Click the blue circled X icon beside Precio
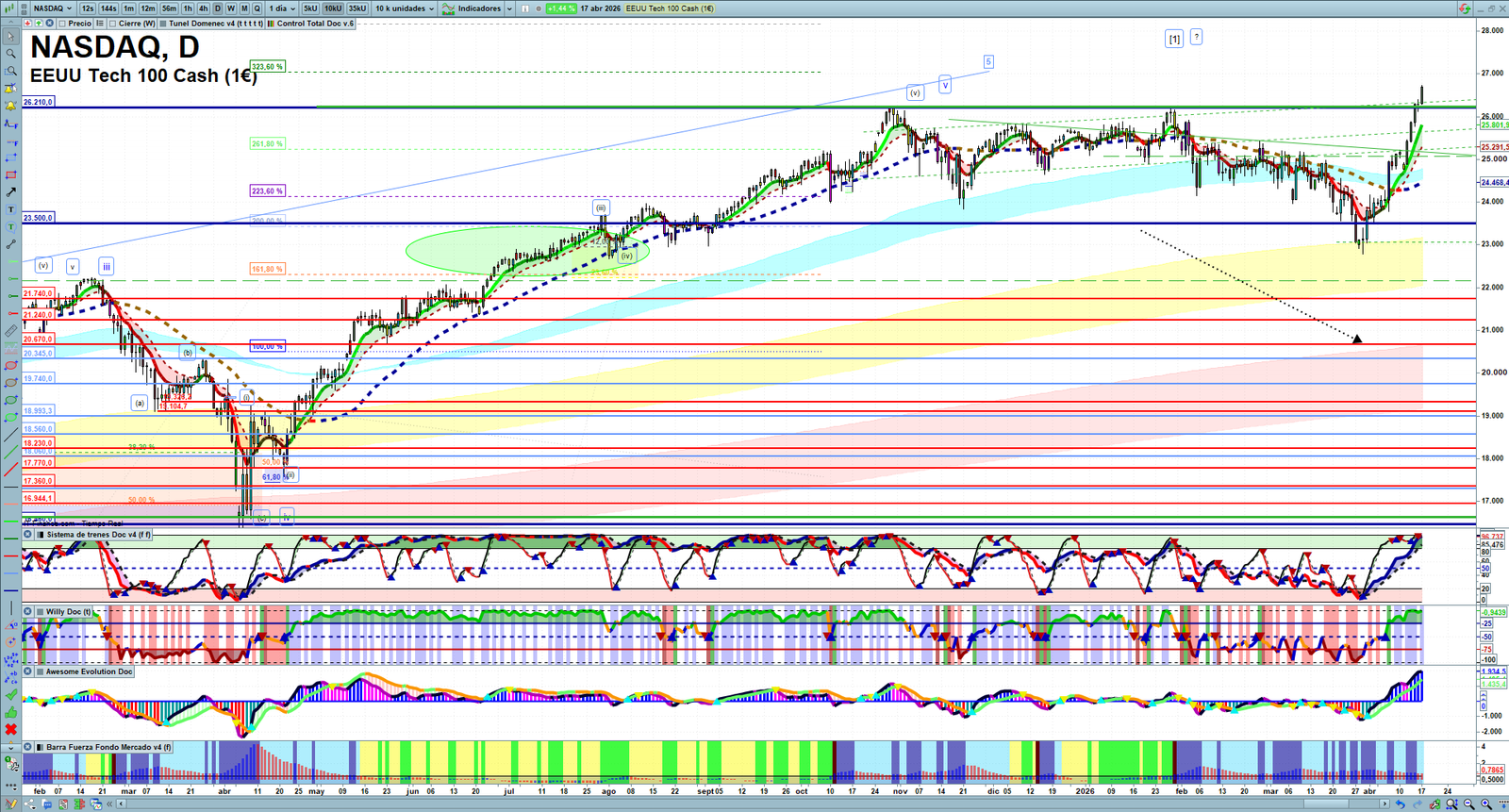This screenshot has height=812, width=1509. [50, 24]
